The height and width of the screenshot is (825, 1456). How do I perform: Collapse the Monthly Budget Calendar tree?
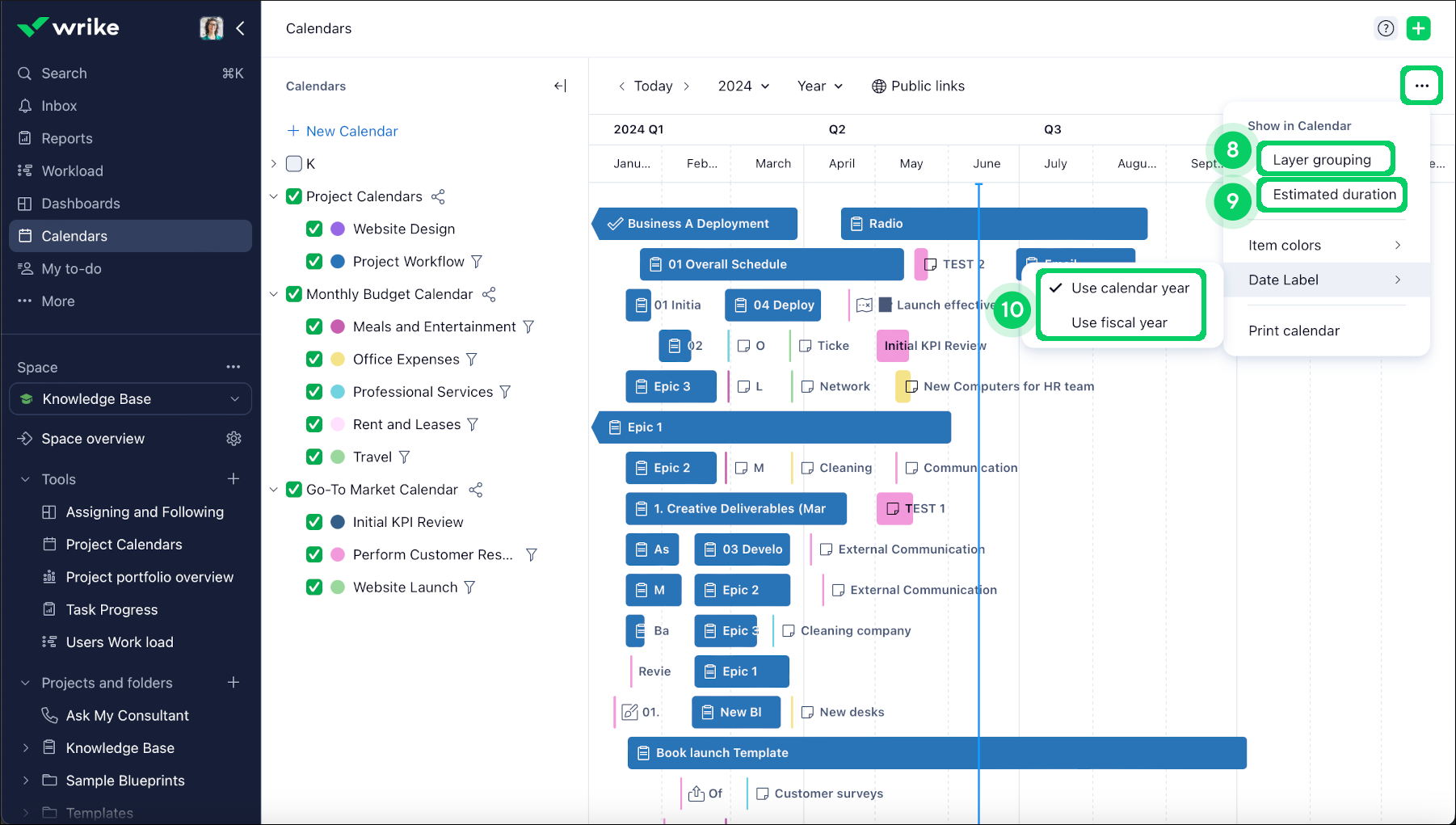tap(273, 294)
